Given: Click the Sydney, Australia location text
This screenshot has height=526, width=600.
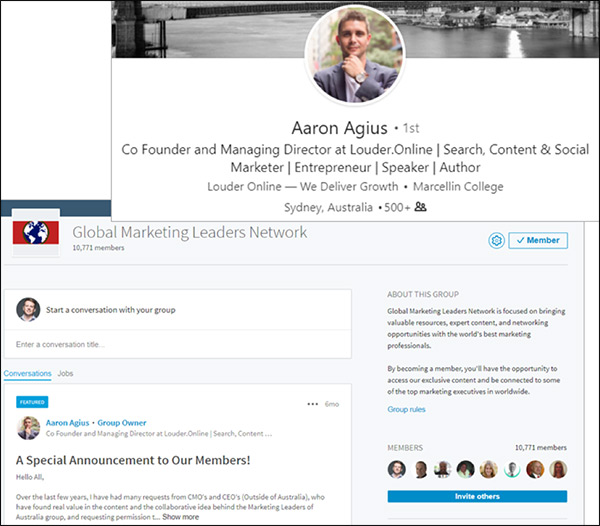Looking at the screenshot, I should click(328, 207).
